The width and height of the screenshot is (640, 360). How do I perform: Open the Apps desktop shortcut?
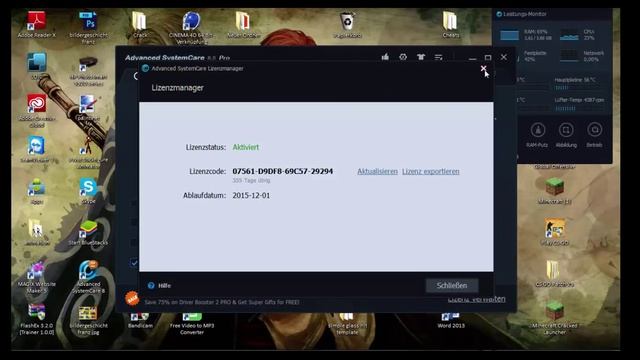(x=36, y=191)
